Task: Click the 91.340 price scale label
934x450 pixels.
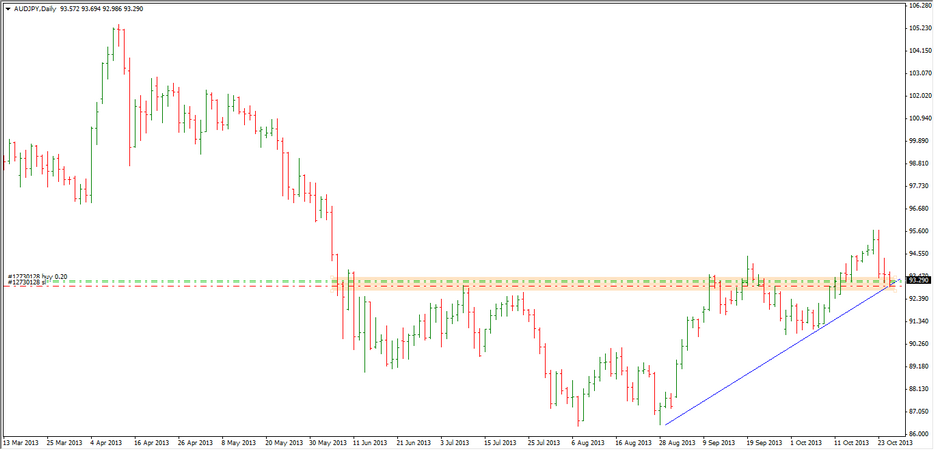Action: 919,321
